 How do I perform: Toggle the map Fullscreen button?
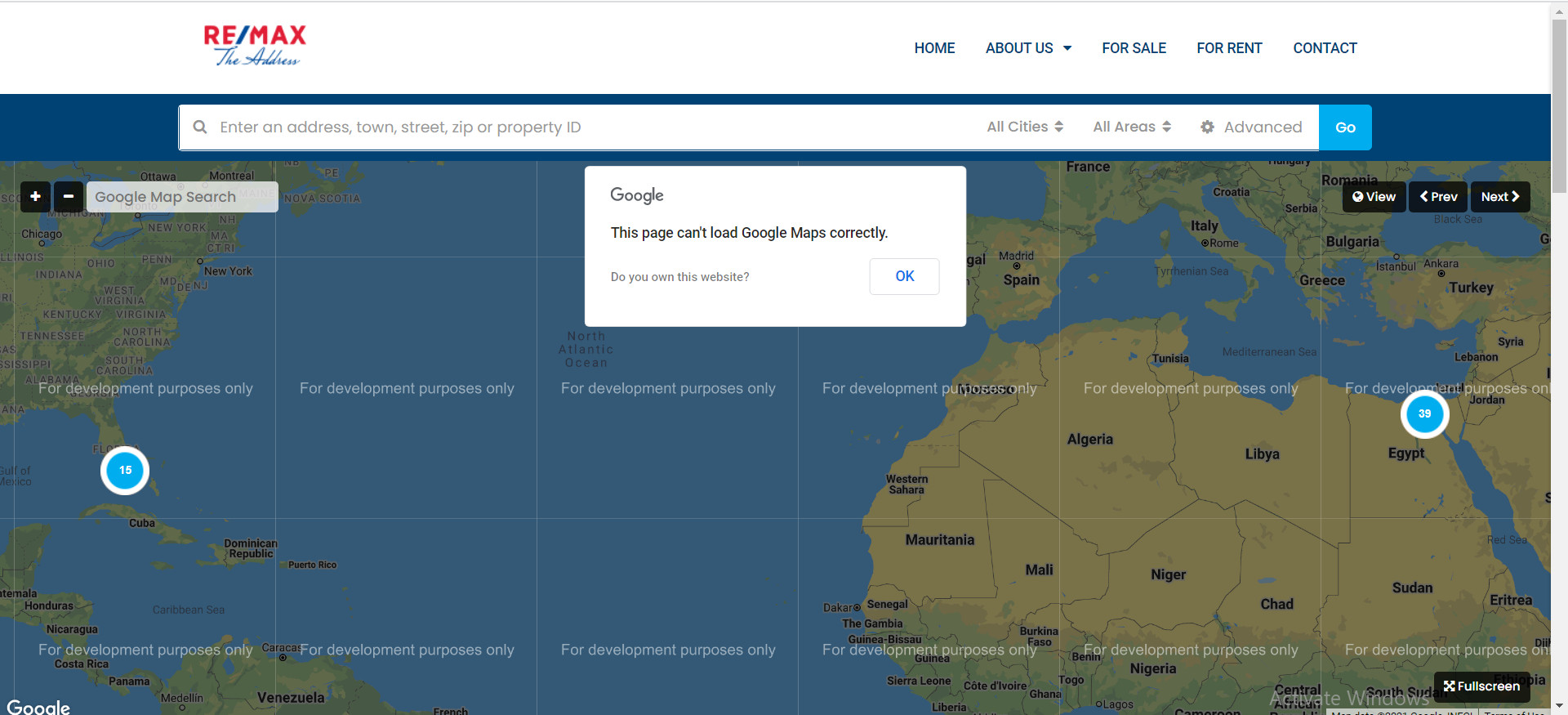(x=1481, y=686)
